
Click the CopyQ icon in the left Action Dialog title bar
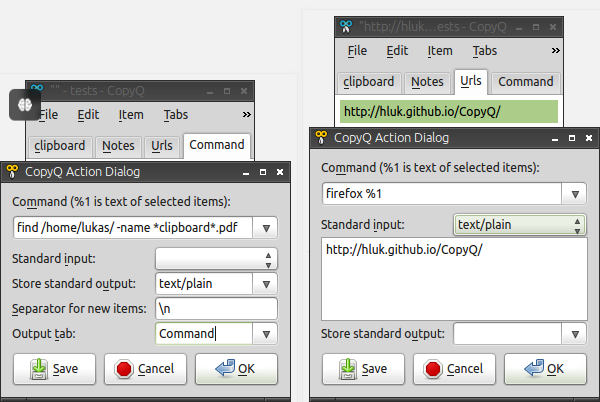tap(12, 172)
